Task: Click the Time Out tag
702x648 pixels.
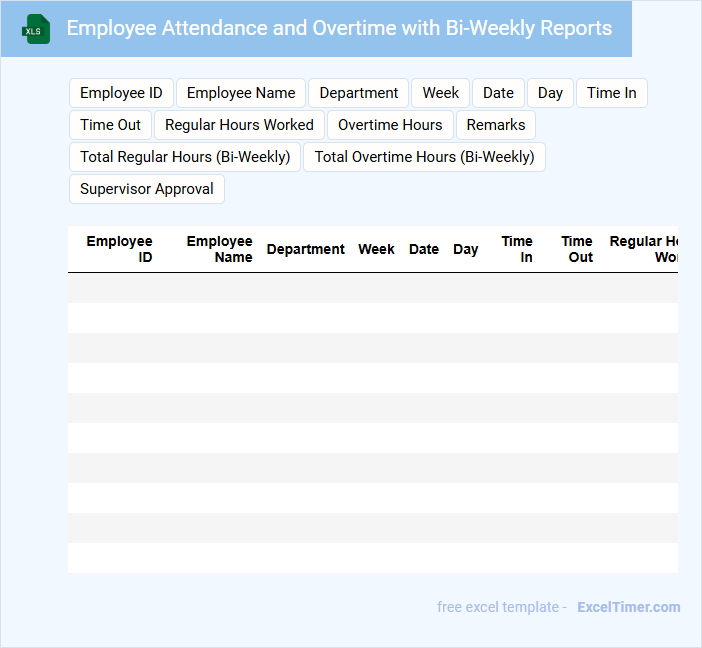Action: (x=110, y=125)
